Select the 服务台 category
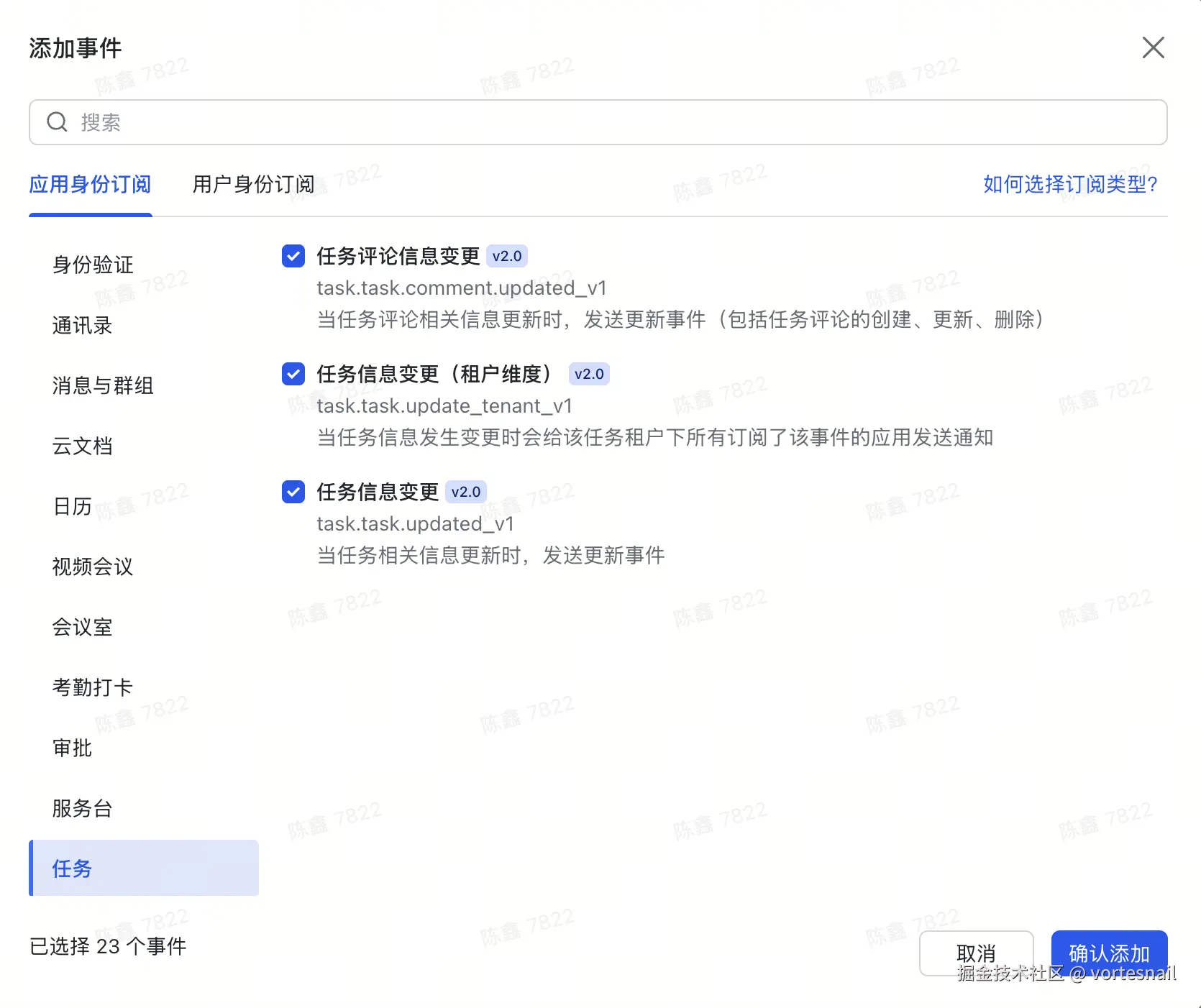This screenshot has width=1201, height=1008. click(82, 809)
